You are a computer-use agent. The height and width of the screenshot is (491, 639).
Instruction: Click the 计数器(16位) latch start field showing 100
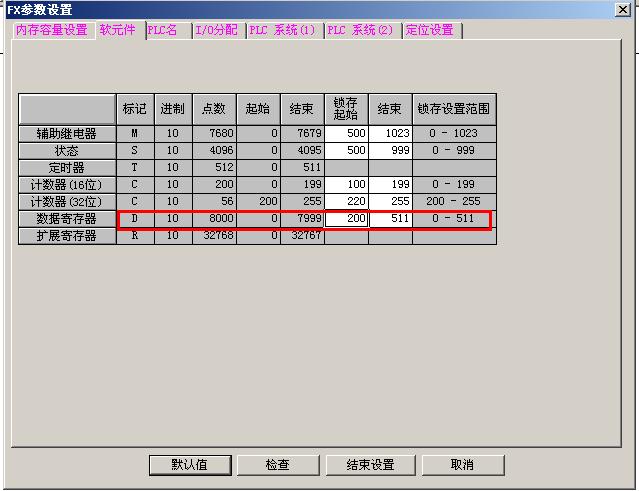[x=346, y=185]
